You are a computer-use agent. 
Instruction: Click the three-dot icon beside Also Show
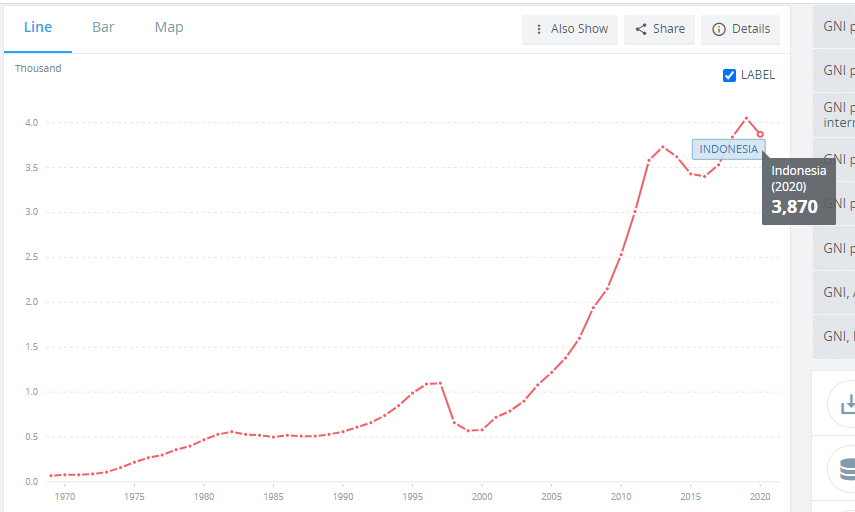coord(539,29)
